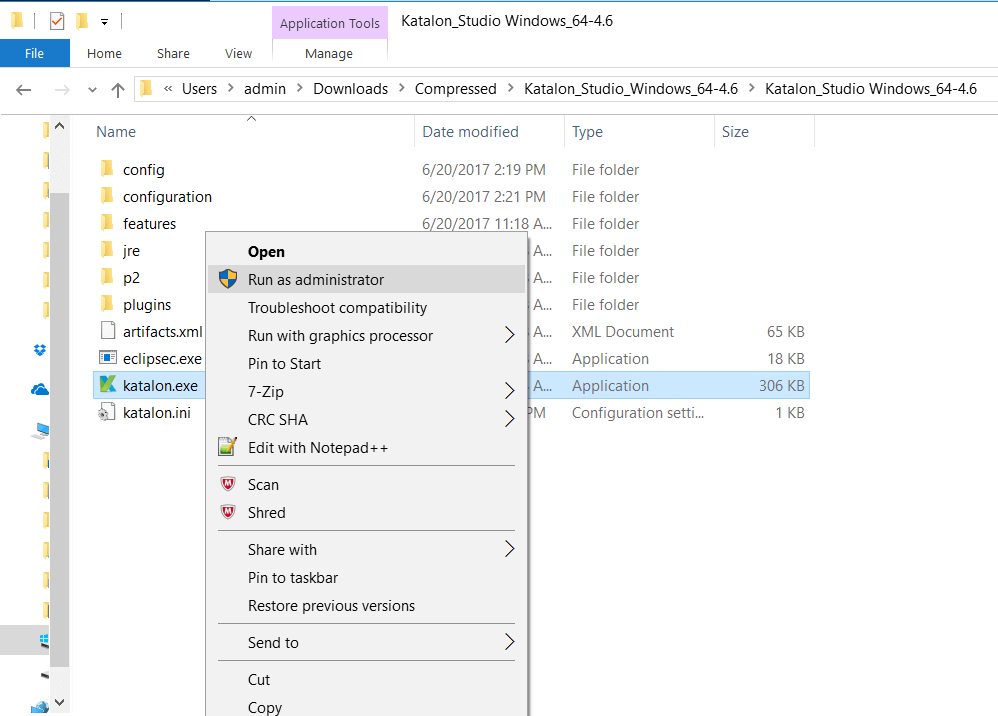The image size is (998, 716).
Task: Click the Configuration setti... type cell
Action: [x=638, y=412]
